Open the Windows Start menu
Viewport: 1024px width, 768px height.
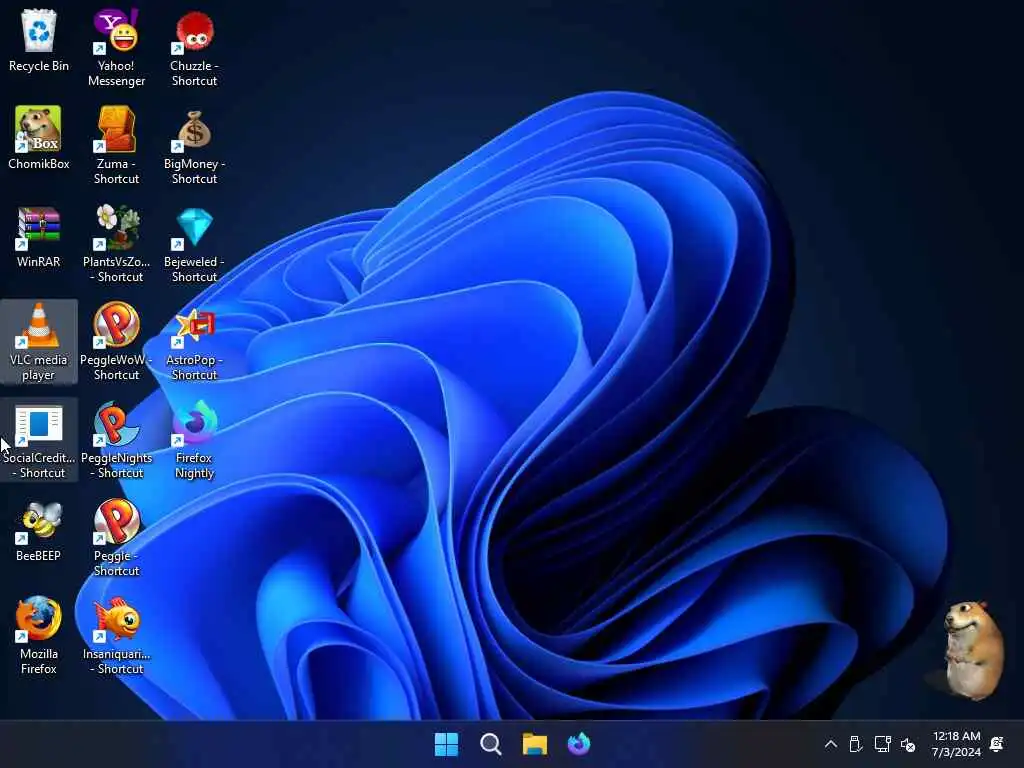coord(447,744)
